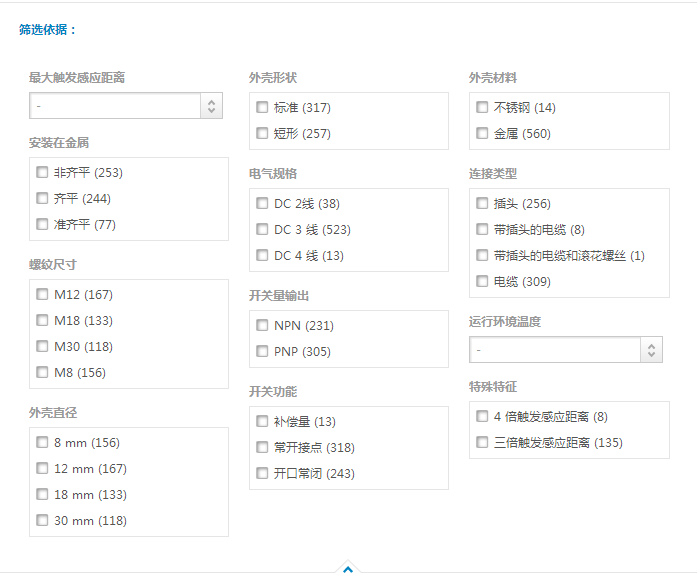Check the 非齐平 (253) checkbox
Screen dimensions: 697x573
coord(42,172)
